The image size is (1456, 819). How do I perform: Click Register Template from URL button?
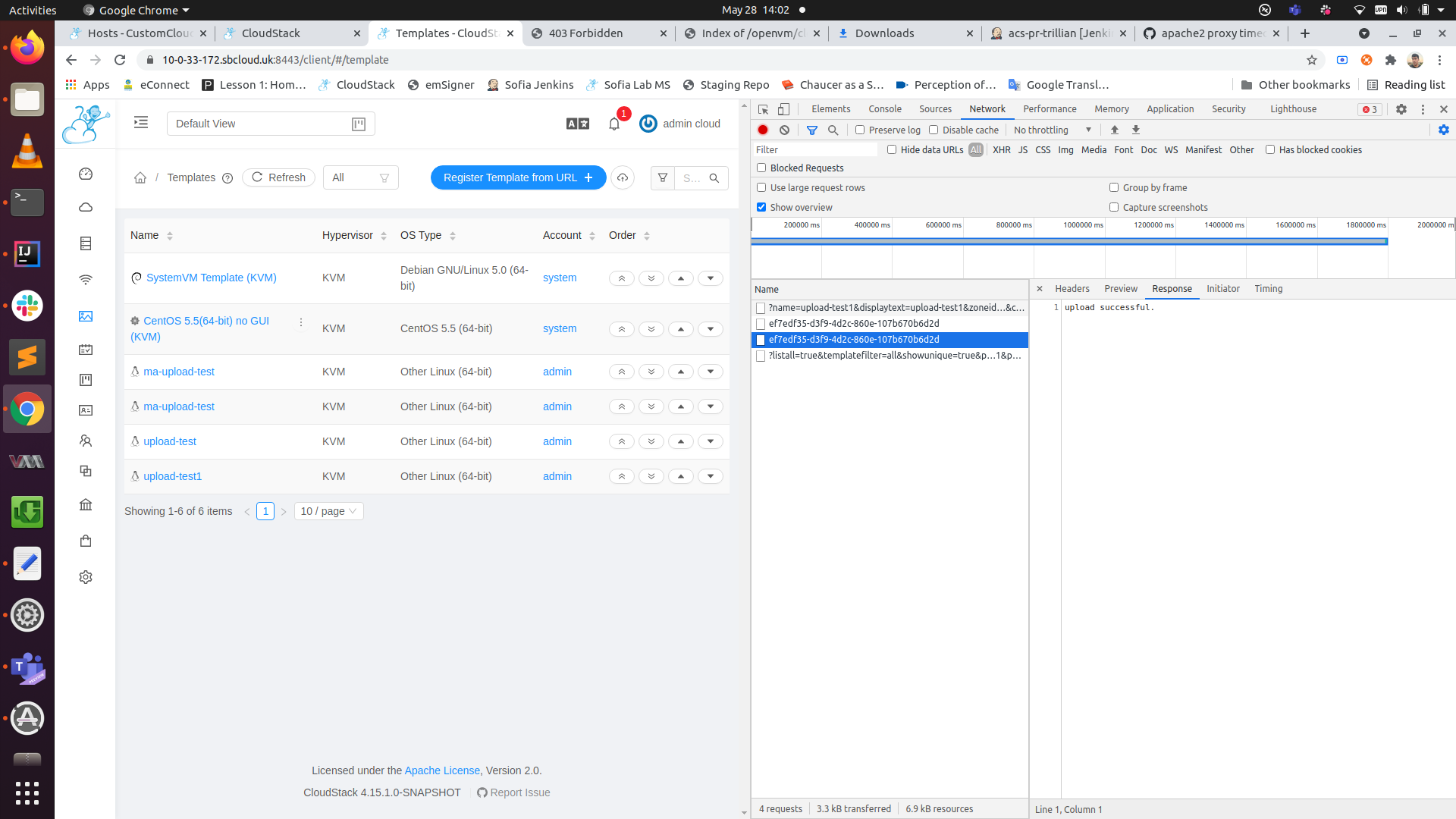click(x=518, y=177)
